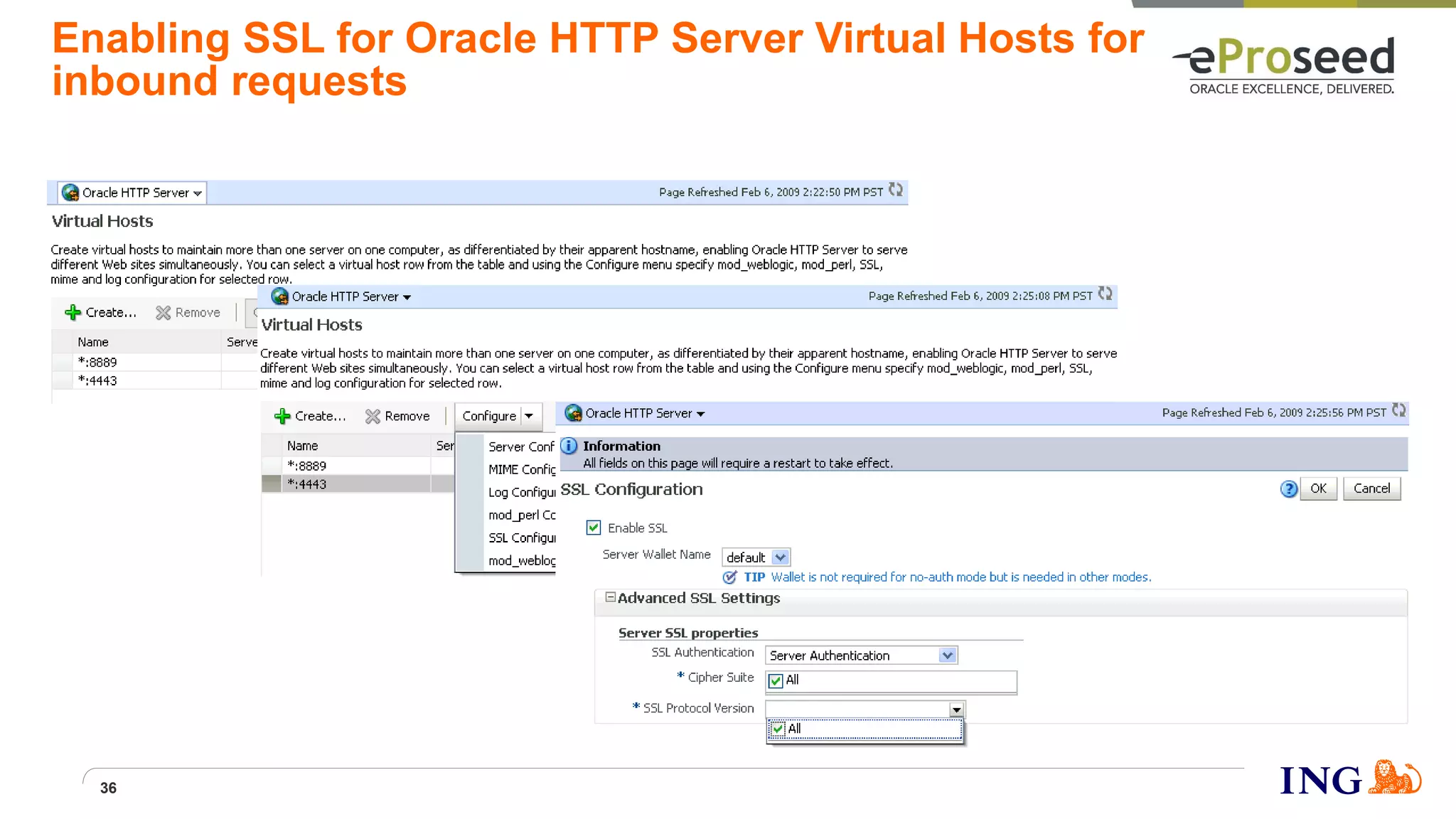Click the OK button
The image size is (1456, 819).
coord(1319,488)
